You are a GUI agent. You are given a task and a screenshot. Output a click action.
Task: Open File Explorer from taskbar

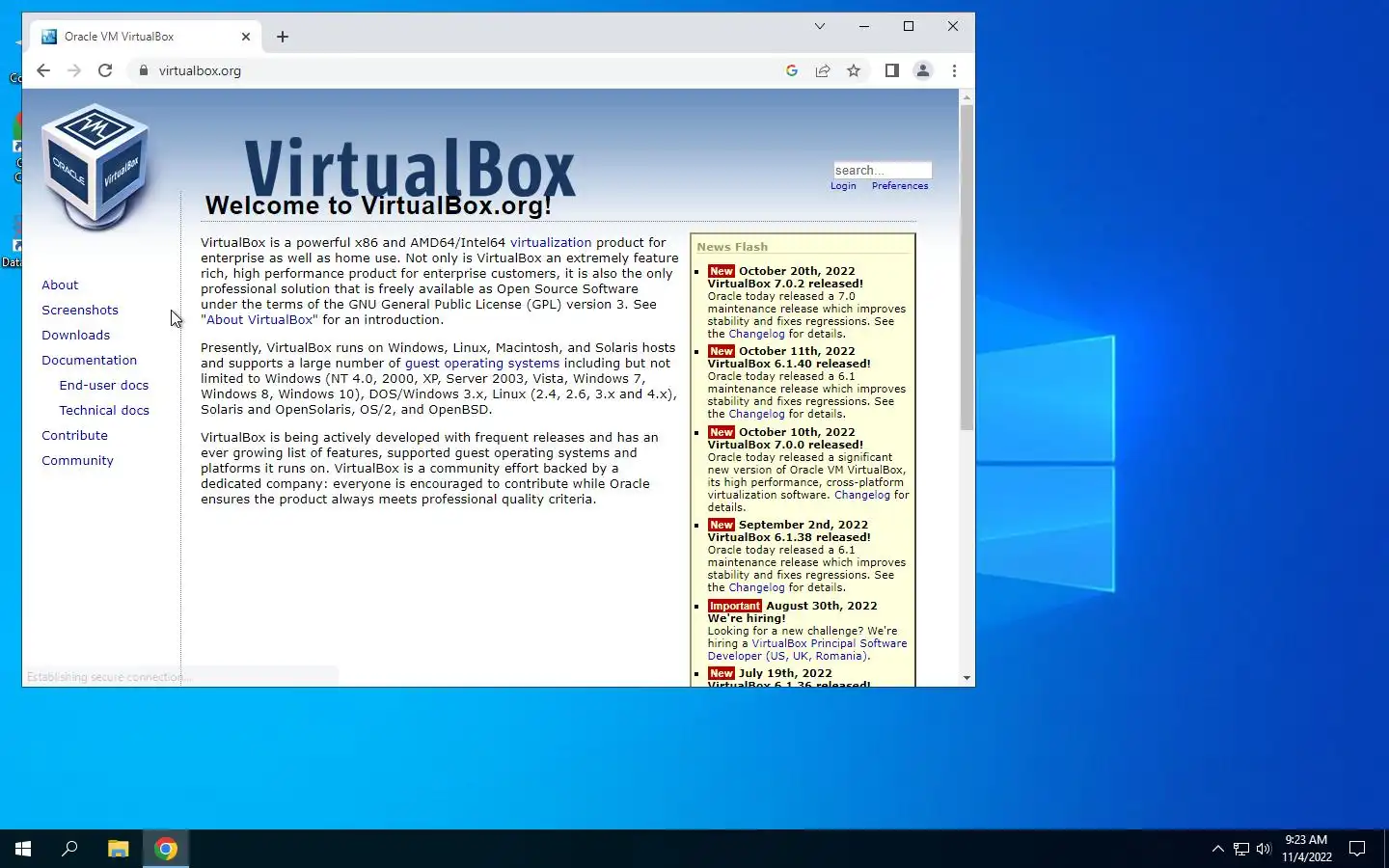click(x=118, y=849)
